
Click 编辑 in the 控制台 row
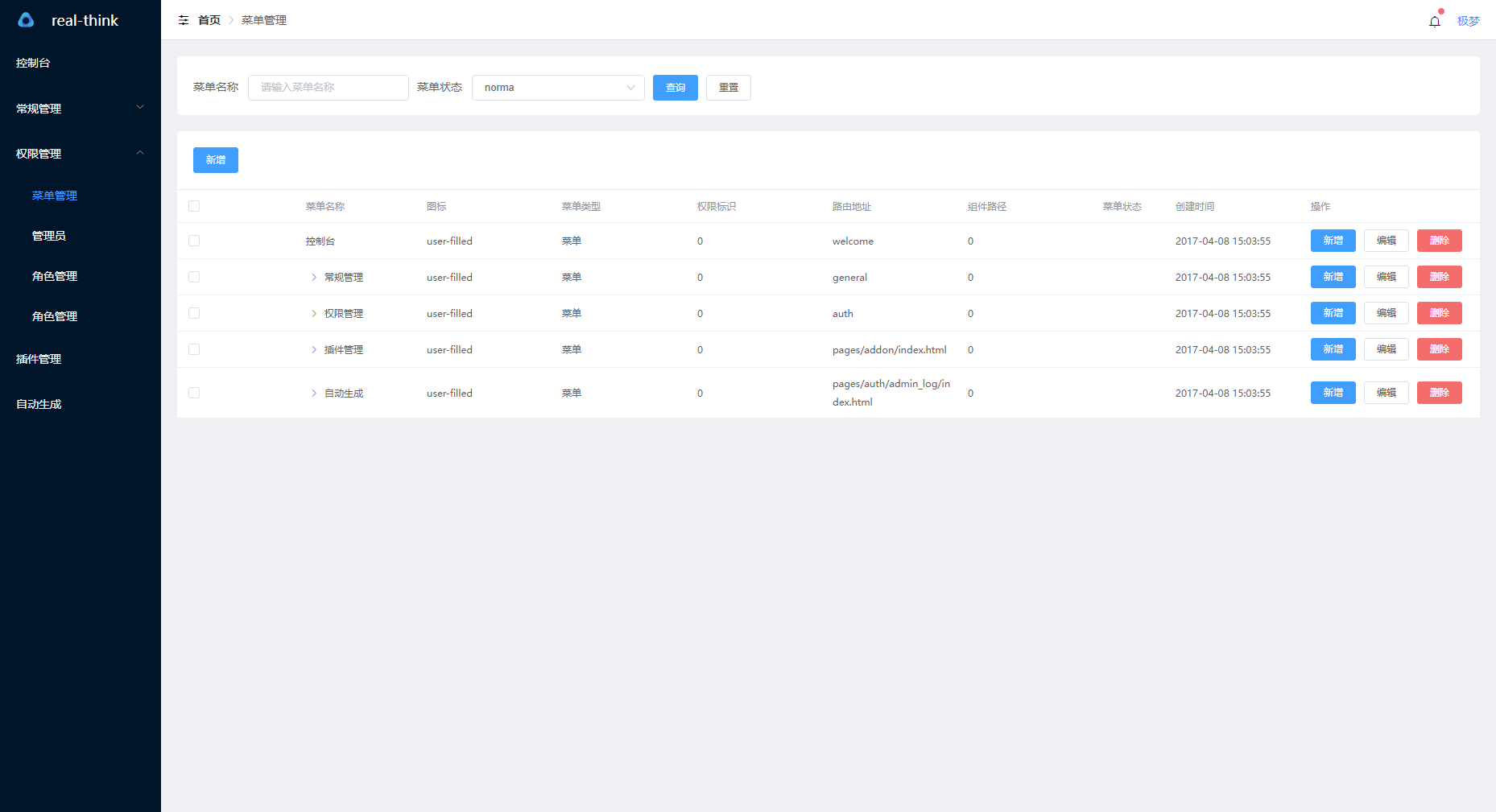(x=1386, y=241)
